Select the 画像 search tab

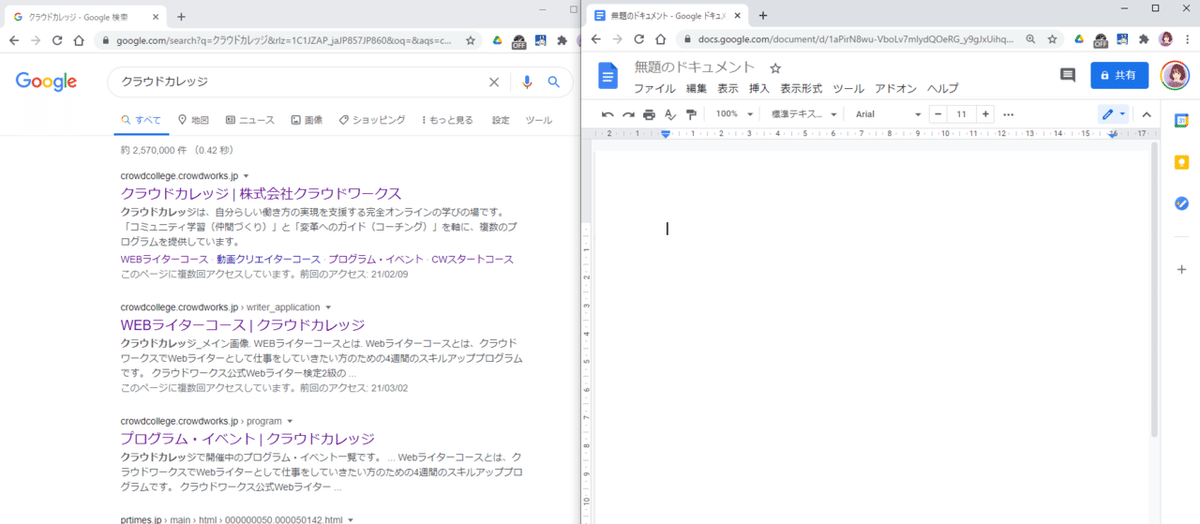pos(306,120)
